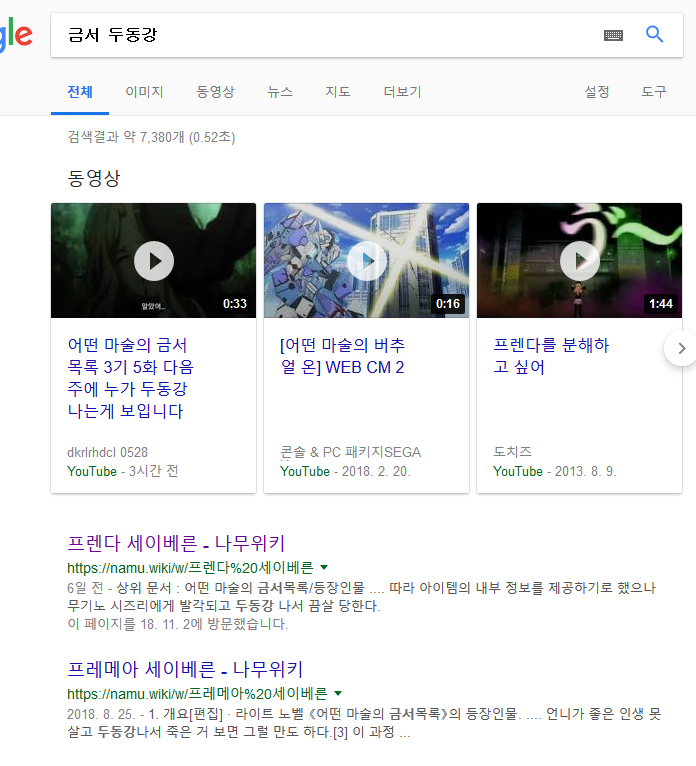Open the 도구 search tools
Screen dimensions: 696x766
pyautogui.click(x=654, y=92)
